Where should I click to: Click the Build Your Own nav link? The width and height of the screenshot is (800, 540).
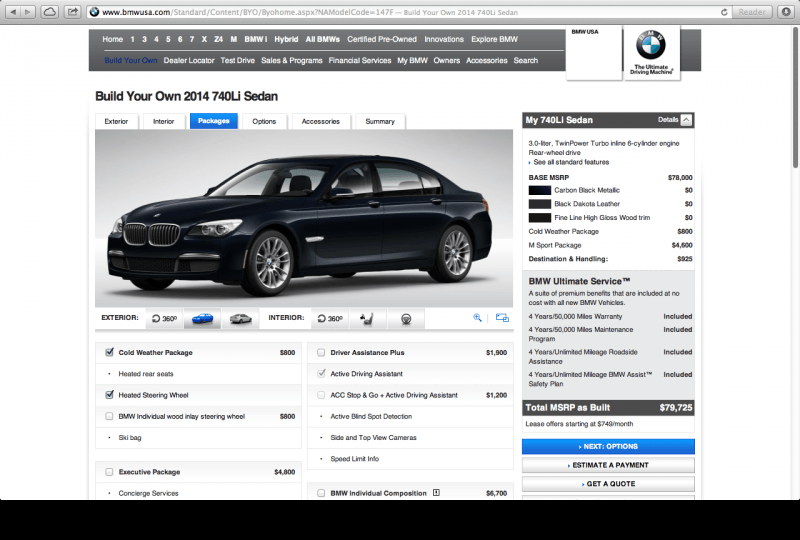pos(131,60)
